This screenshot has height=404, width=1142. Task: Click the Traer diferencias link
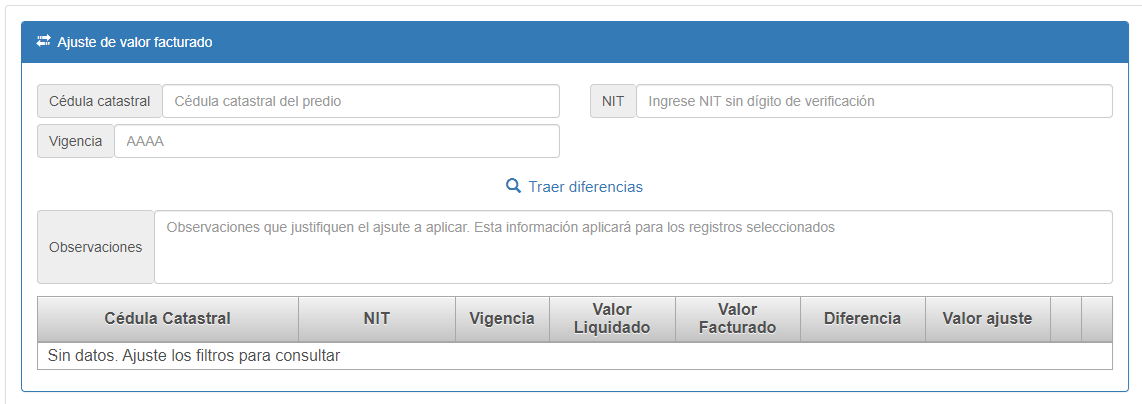pyautogui.click(x=585, y=187)
